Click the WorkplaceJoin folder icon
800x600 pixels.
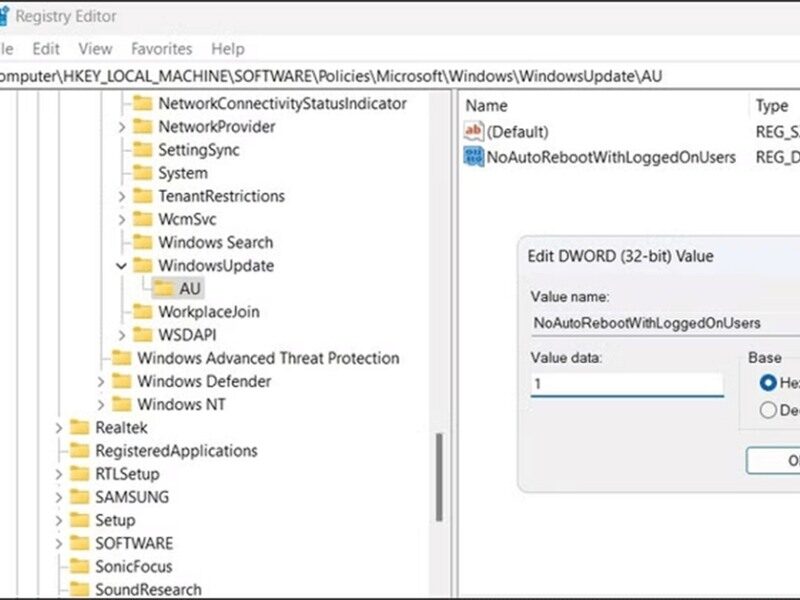point(143,312)
